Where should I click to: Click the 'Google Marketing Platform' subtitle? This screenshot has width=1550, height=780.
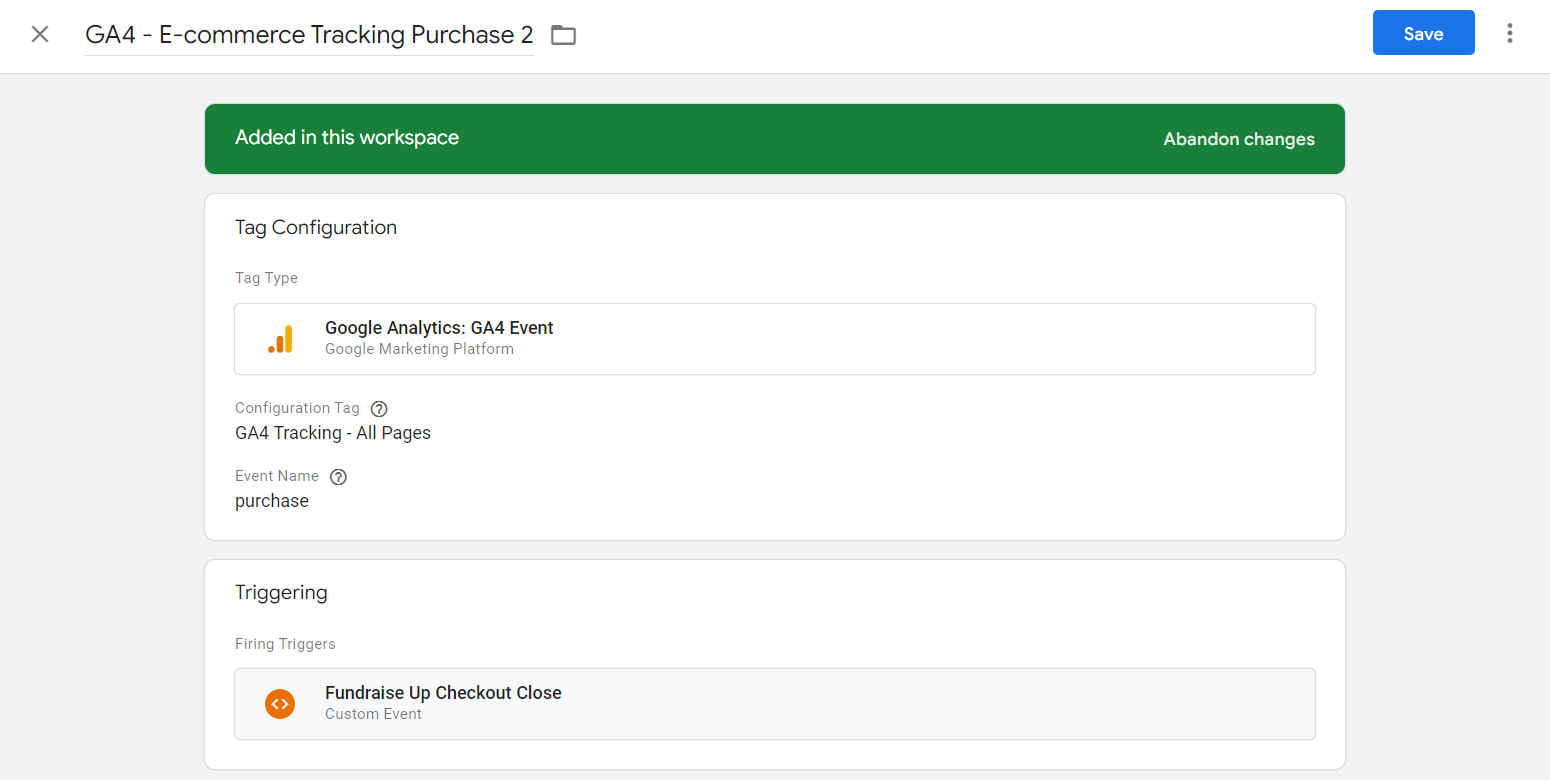[x=419, y=349]
